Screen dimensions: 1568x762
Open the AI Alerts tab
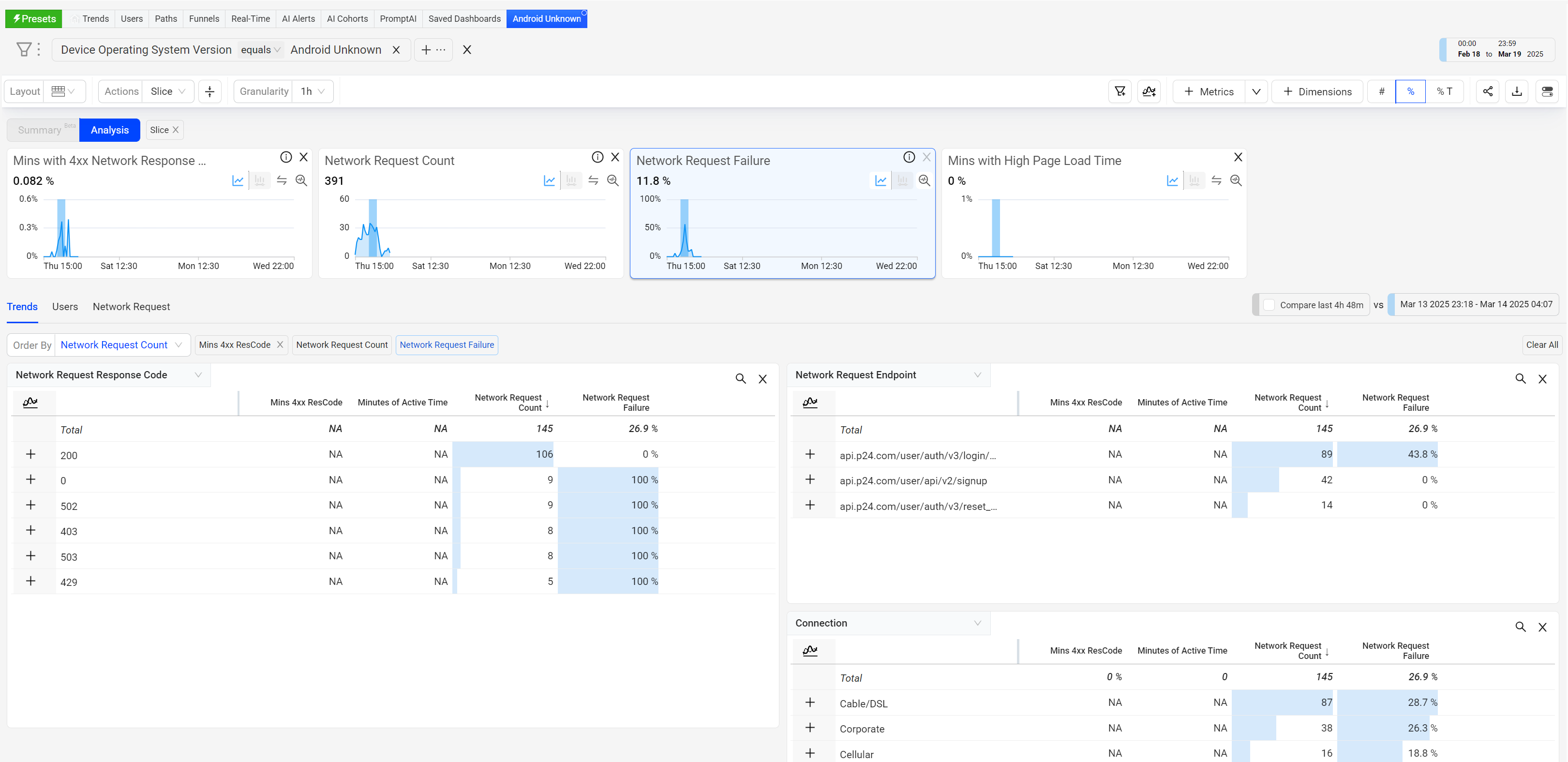click(x=298, y=19)
